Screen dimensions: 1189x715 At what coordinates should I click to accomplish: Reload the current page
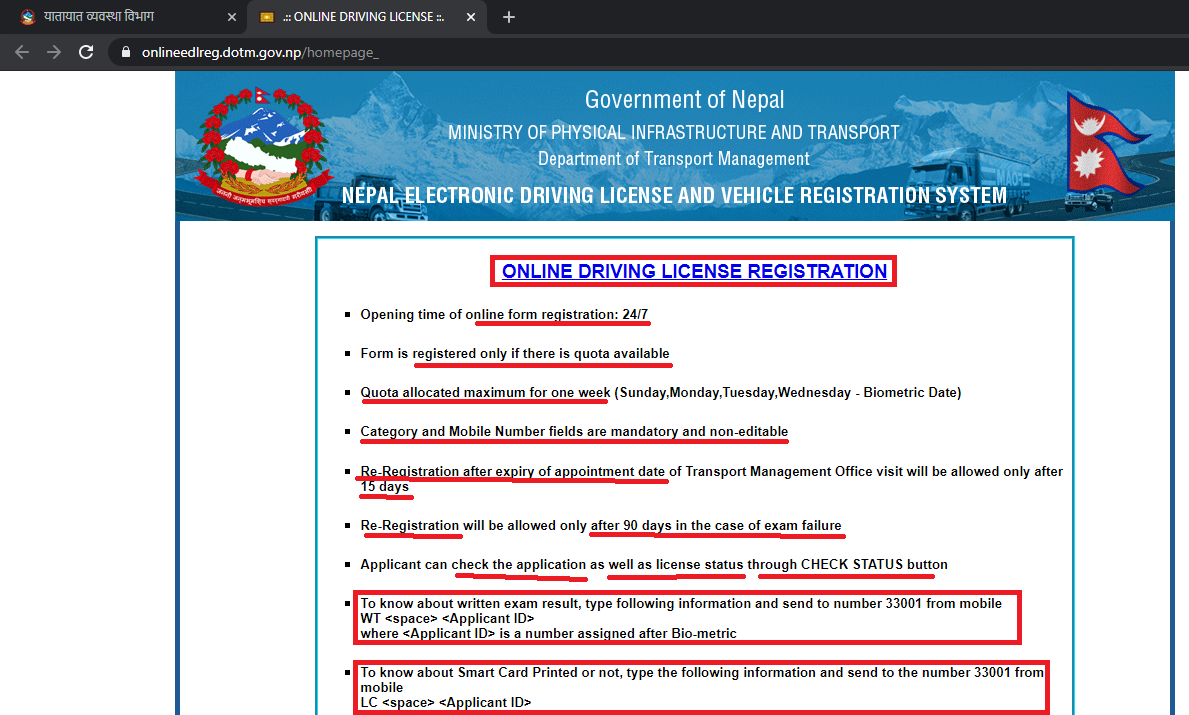(x=85, y=51)
